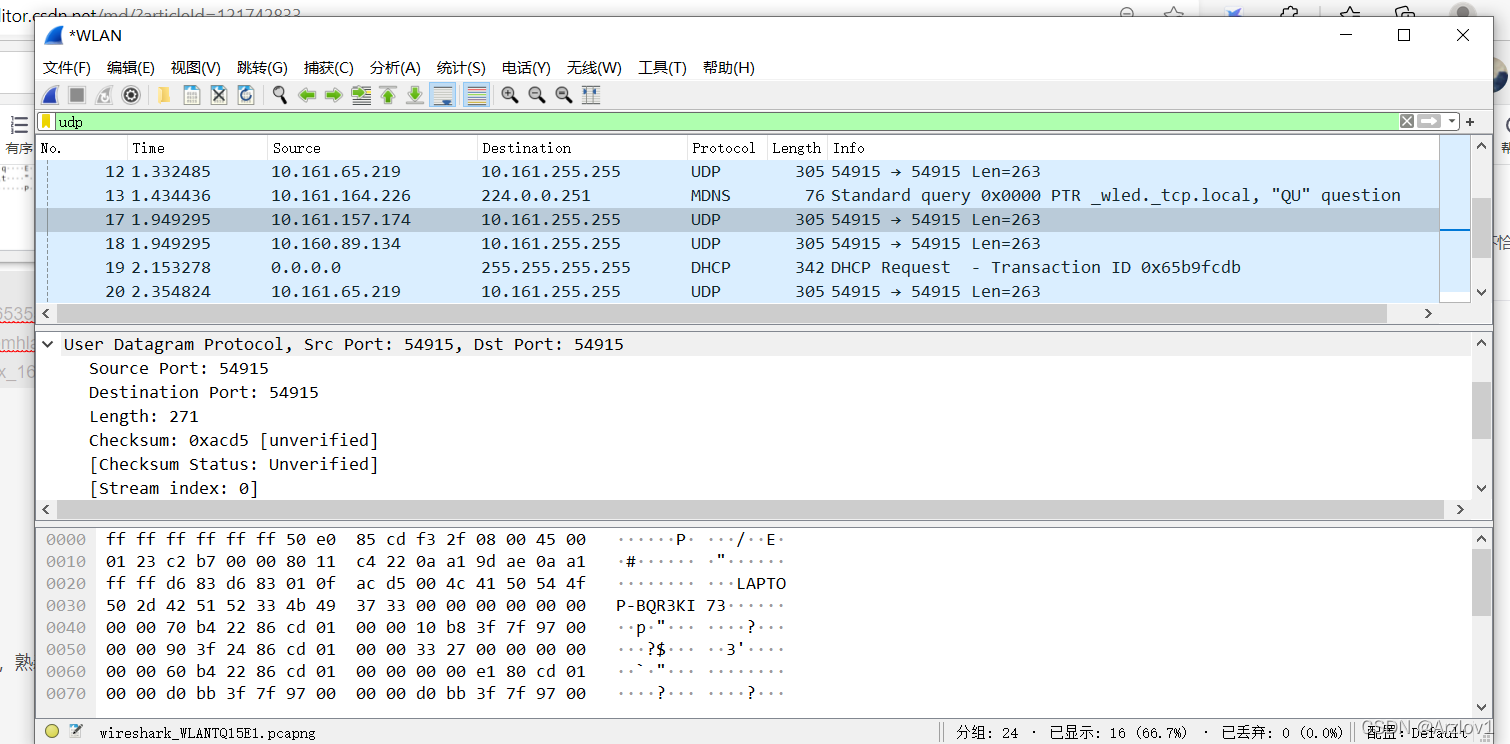The height and width of the screenshot is (744, 1510).
Task: Find a packet with magnifier icon
Action: tap(280, 95)
